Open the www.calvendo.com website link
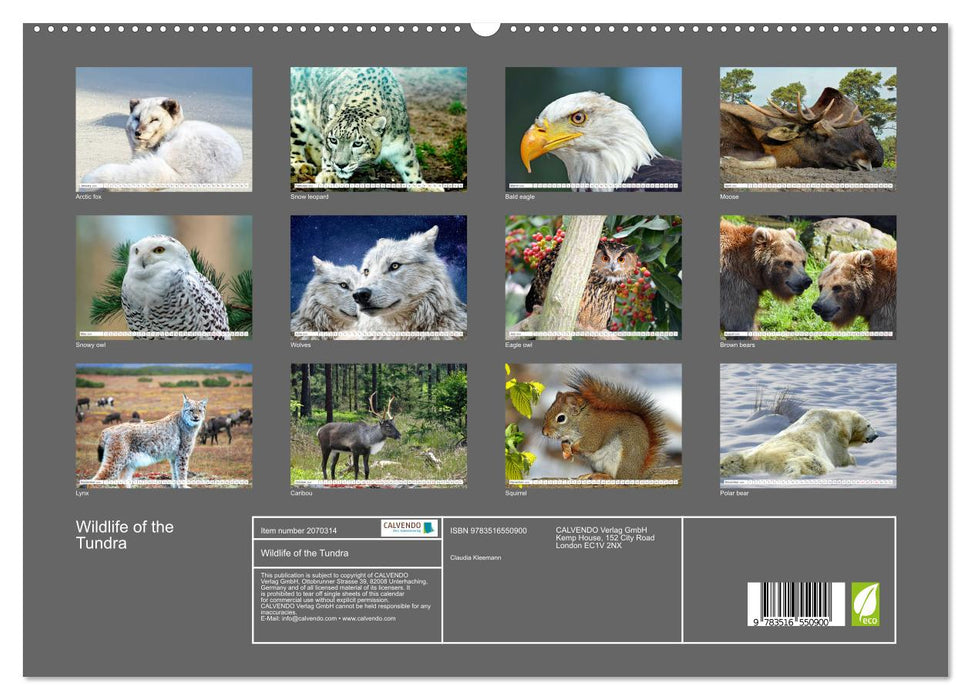Image resolution: width=971 pixels, height=700 pixels. click(x=369, y=620)
